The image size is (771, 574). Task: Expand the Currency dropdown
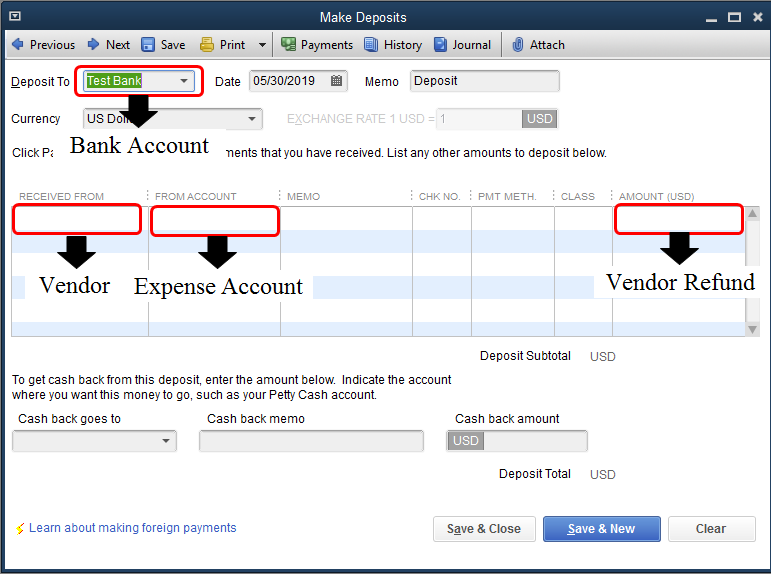click(x=252, y=119)
